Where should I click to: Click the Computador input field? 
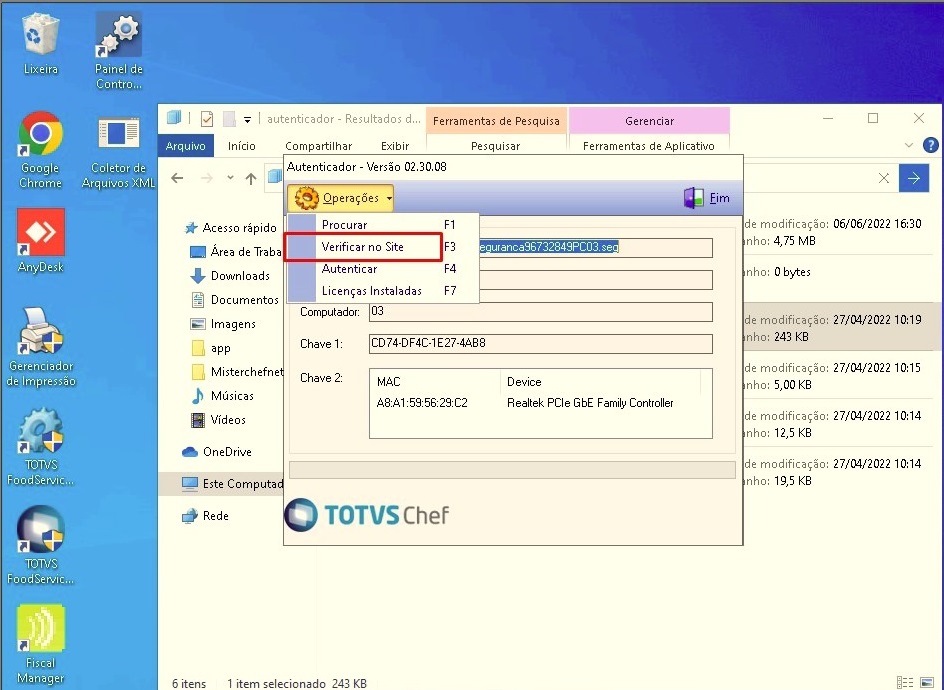click(x=541, y=312)
